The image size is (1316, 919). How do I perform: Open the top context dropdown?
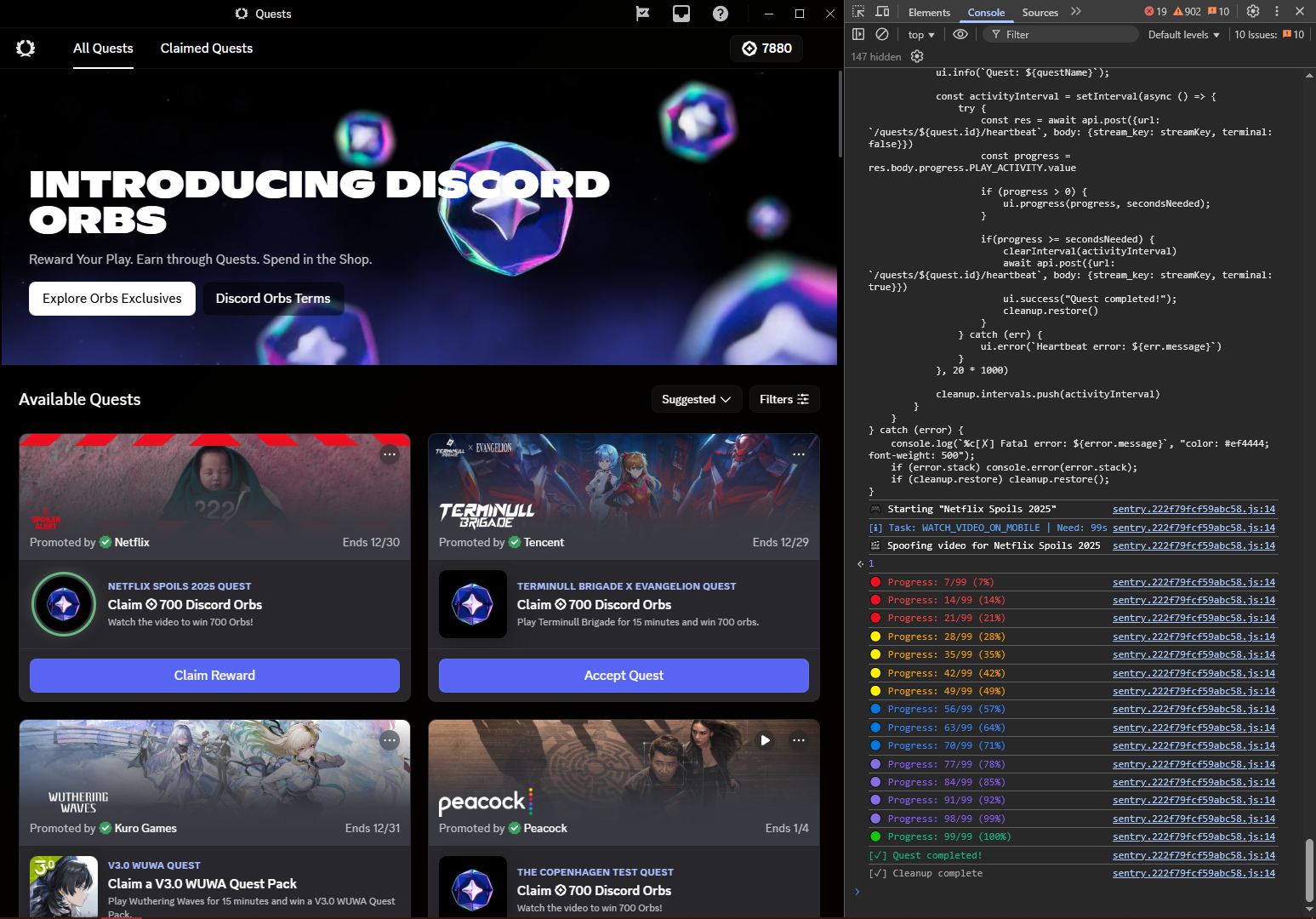point(921,34)
